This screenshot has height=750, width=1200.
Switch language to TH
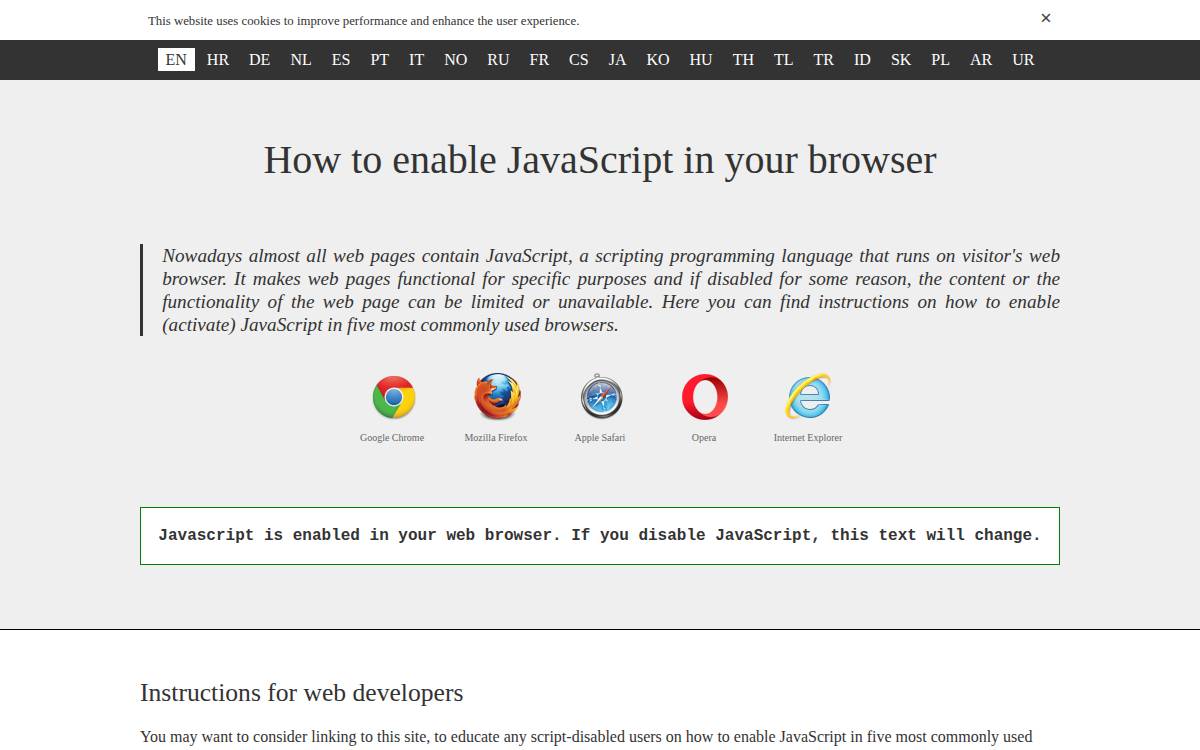pos(743,60)
